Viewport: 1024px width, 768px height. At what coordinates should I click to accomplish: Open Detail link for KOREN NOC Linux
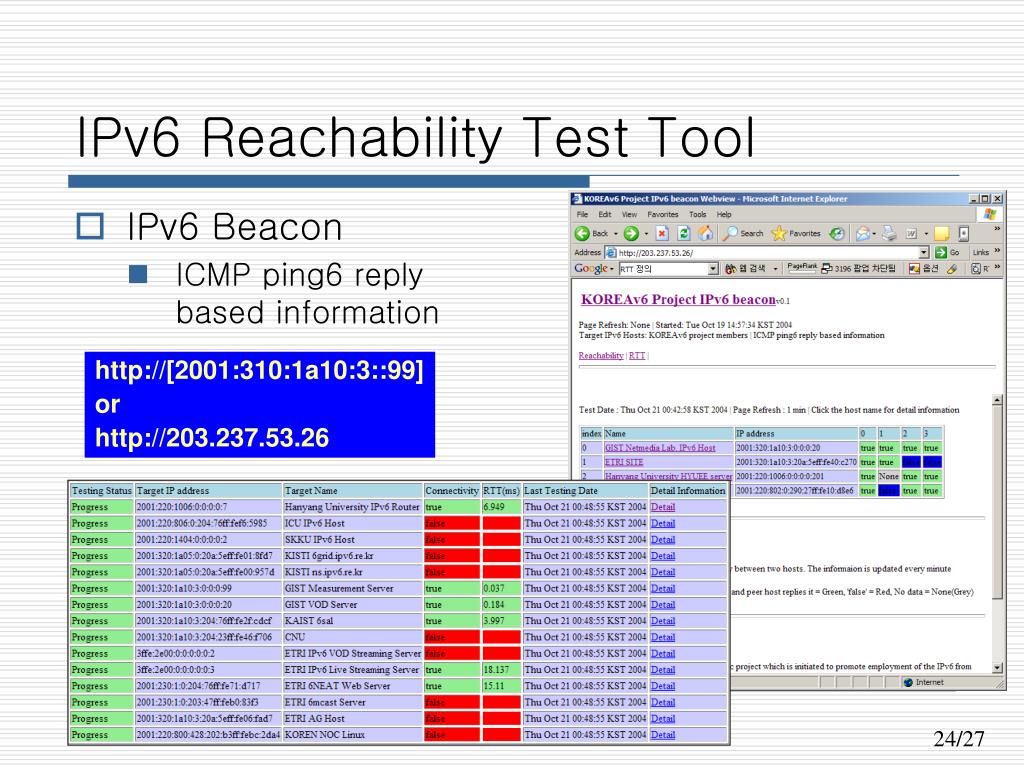pos(663,735)
